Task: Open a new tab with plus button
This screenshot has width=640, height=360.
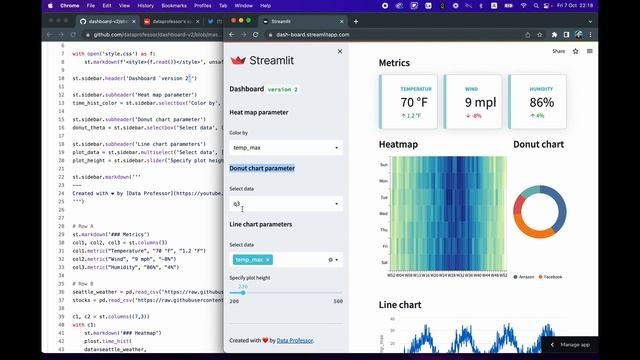Action: coord(356,21)
